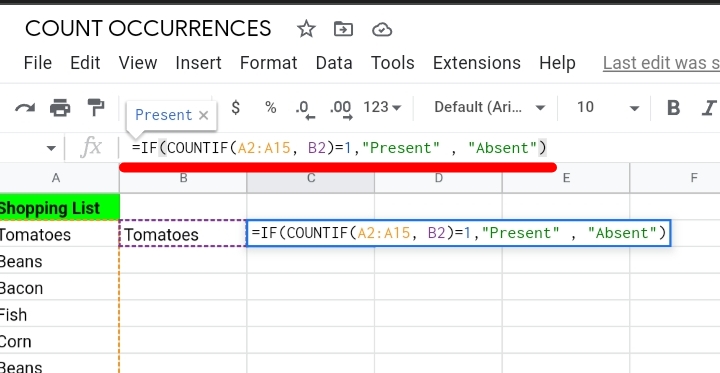Close the Present formula tooltip
Viewport: 720px width, 373px height.
tap(203, 115)
